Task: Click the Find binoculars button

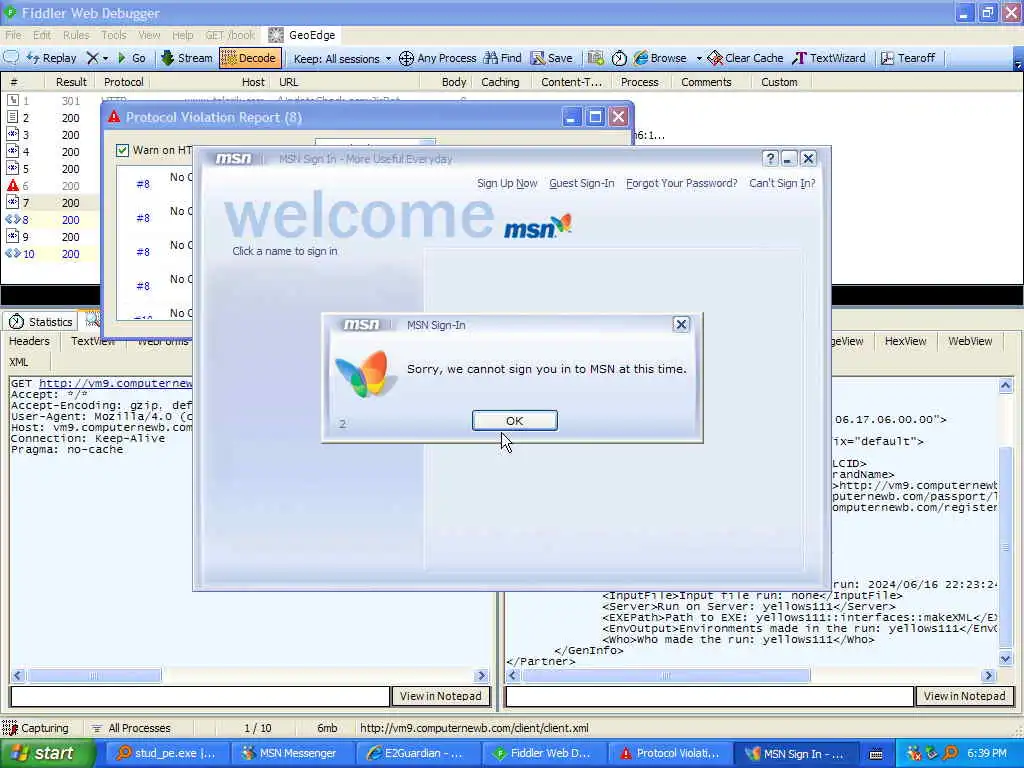Action: tap(502, 58)
